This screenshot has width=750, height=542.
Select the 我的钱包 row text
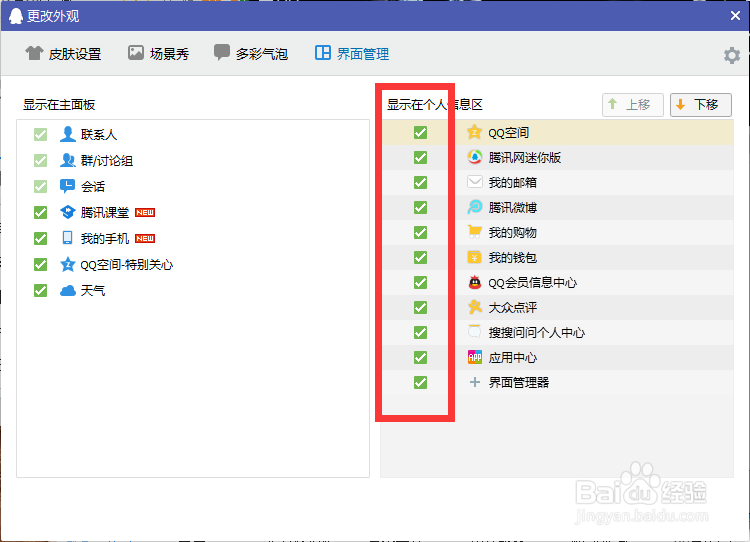pyautogui.click(x=512, y=258)
